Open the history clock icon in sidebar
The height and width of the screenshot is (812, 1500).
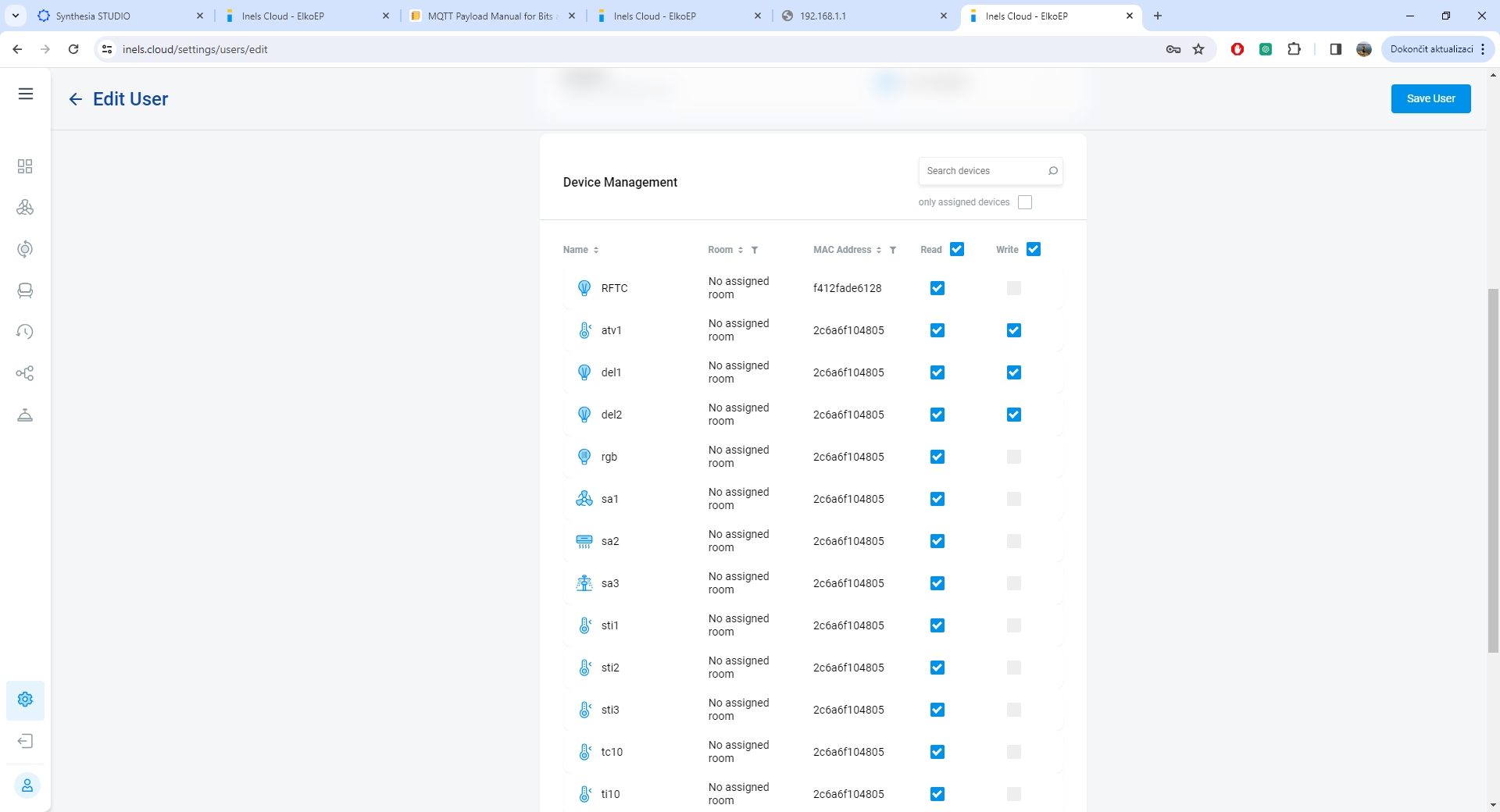pos(25,332)
